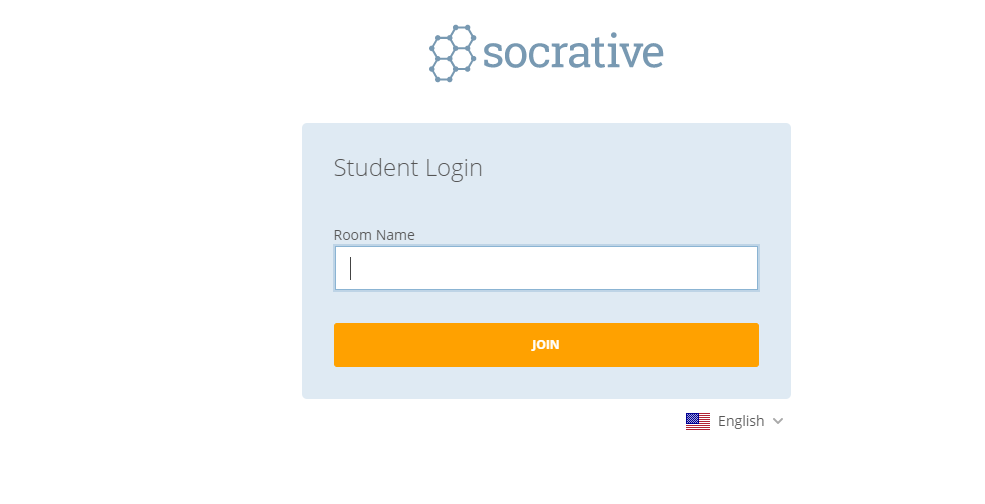The image size is (985, 504).
Task: Expand the language chevron arrow
Action: 778,421
